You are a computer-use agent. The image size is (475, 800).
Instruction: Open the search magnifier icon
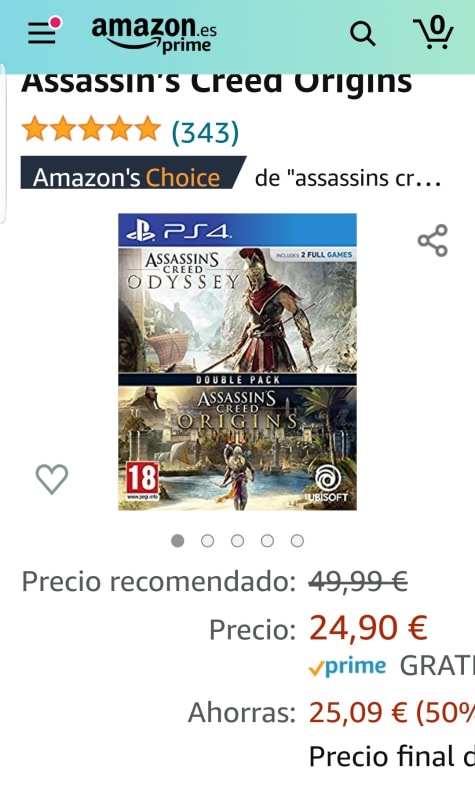(362, 34)
